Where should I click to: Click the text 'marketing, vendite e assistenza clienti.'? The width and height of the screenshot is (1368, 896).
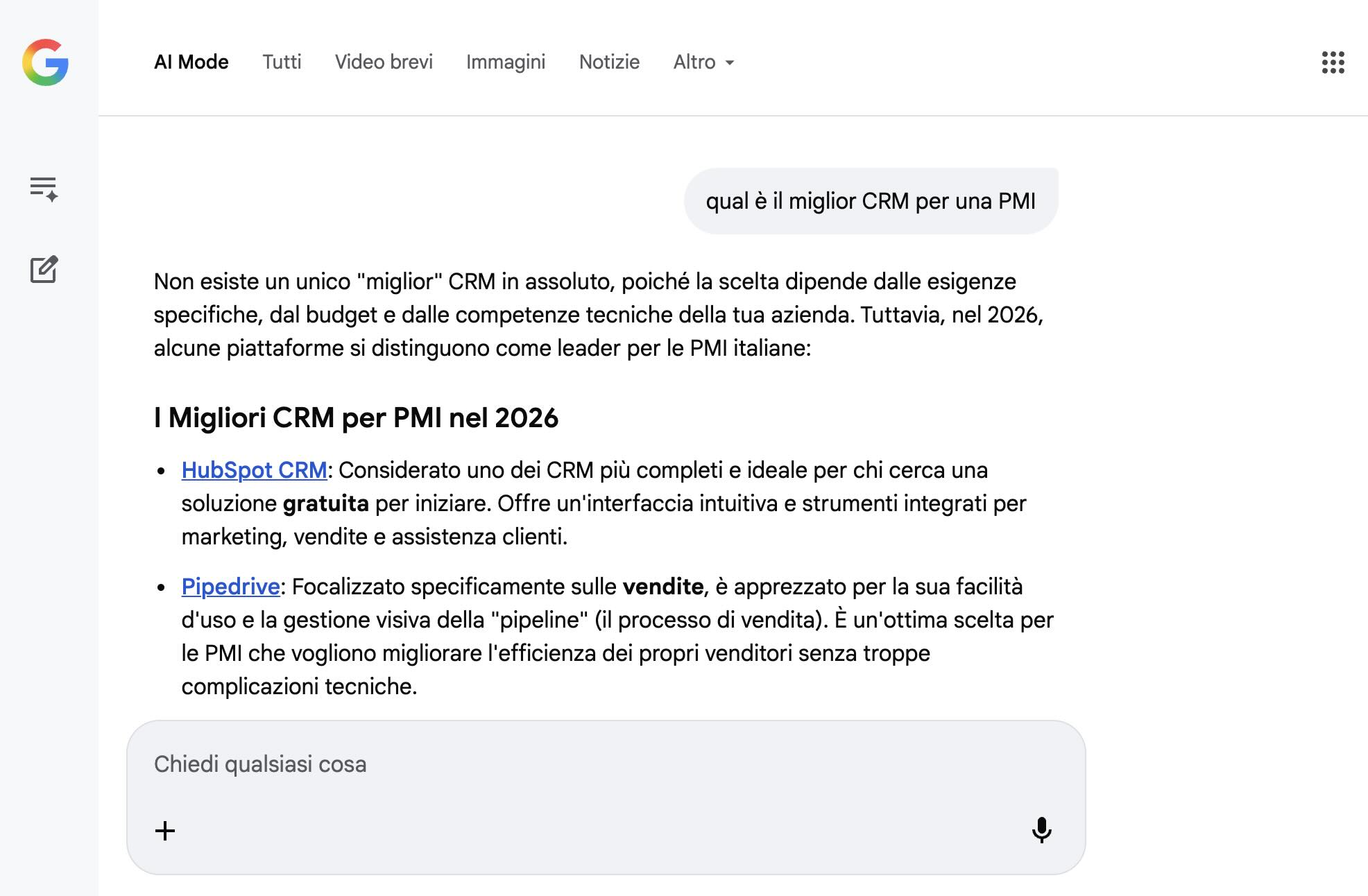coord(375,537)
